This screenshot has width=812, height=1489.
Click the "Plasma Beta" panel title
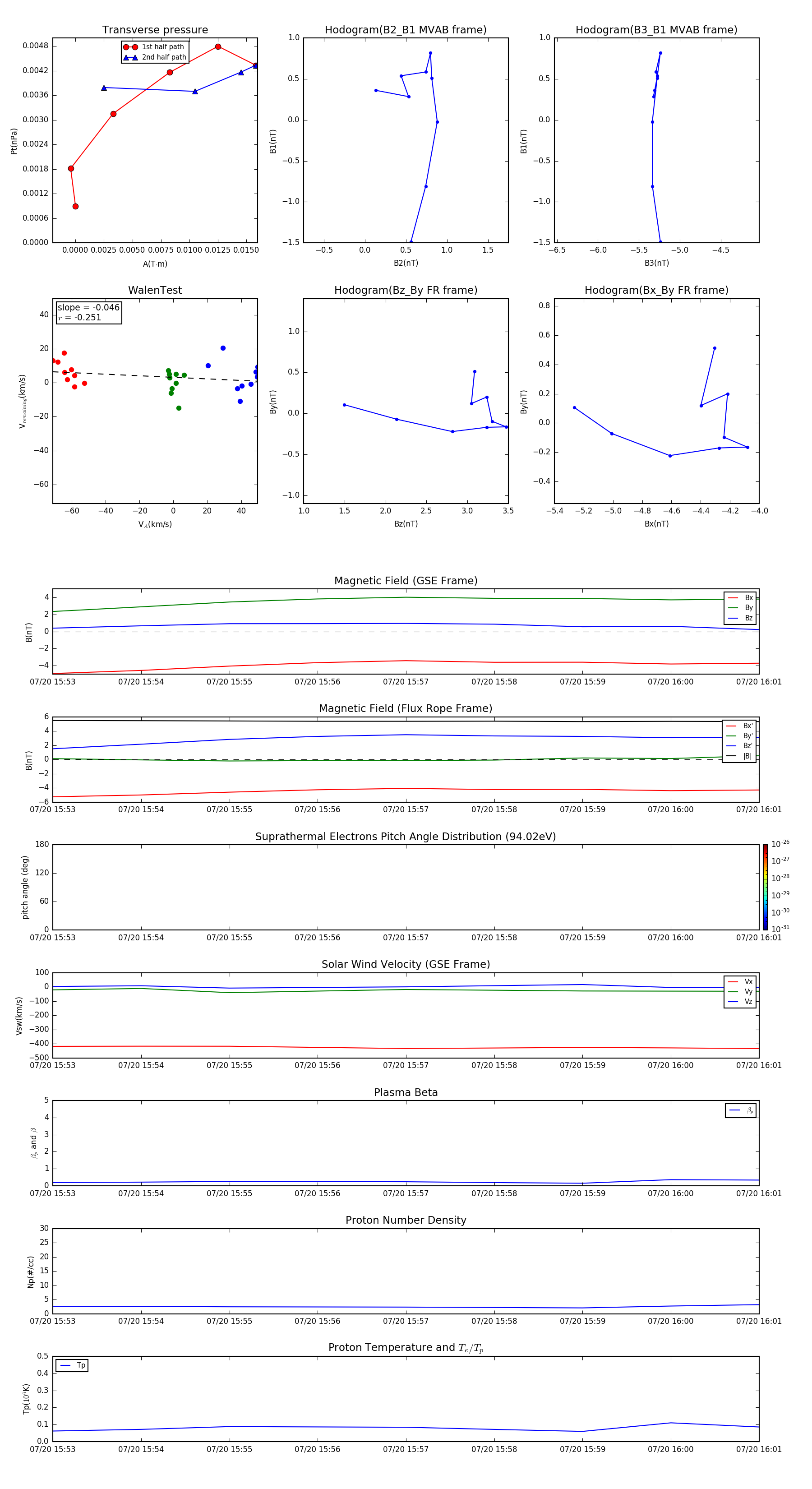pyautogui.click(x=406, y=1092)
